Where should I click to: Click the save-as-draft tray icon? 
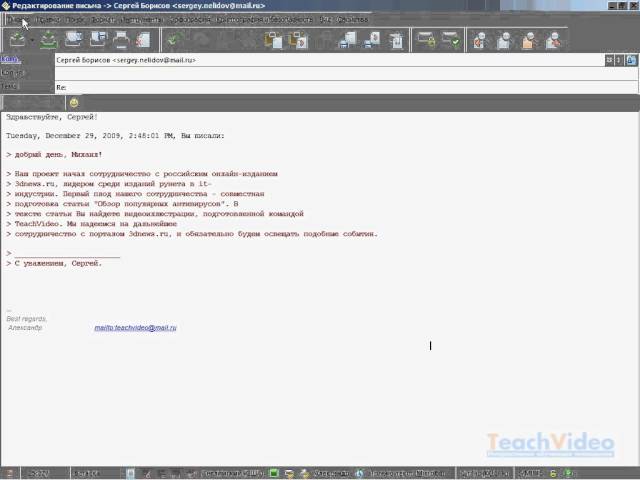pos(73,40)
